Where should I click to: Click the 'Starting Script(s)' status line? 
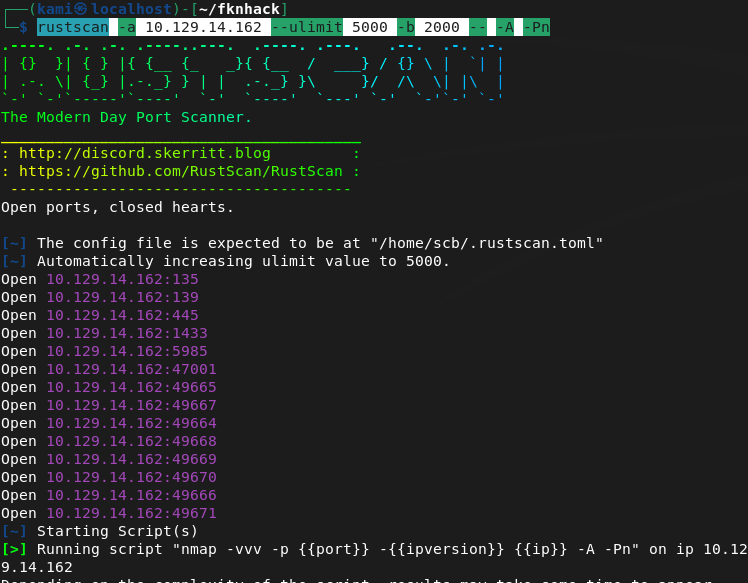pyautogui.click(x=118, y=531)
